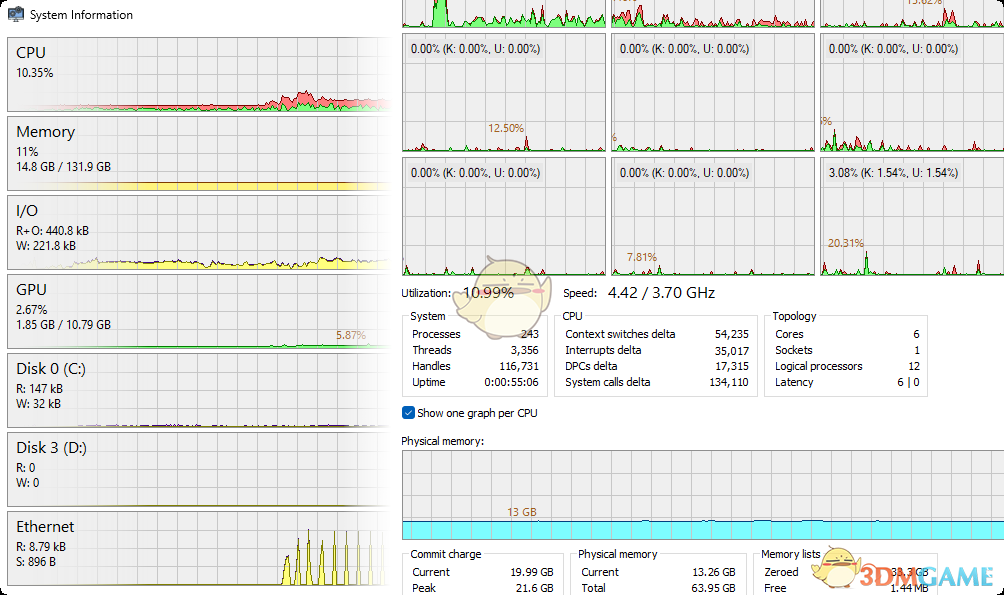Select the Disk 3 (D:) panel
This screenshot has width=1004, height=595.
198,470
